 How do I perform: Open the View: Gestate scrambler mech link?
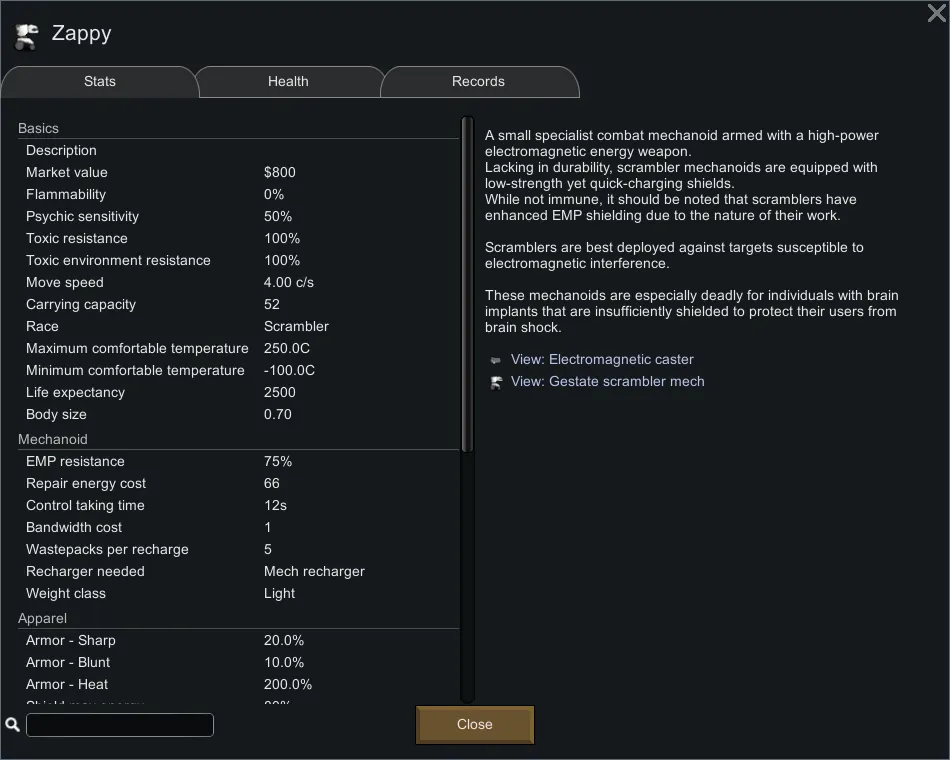pyautogui.click(x=607, y=382)
